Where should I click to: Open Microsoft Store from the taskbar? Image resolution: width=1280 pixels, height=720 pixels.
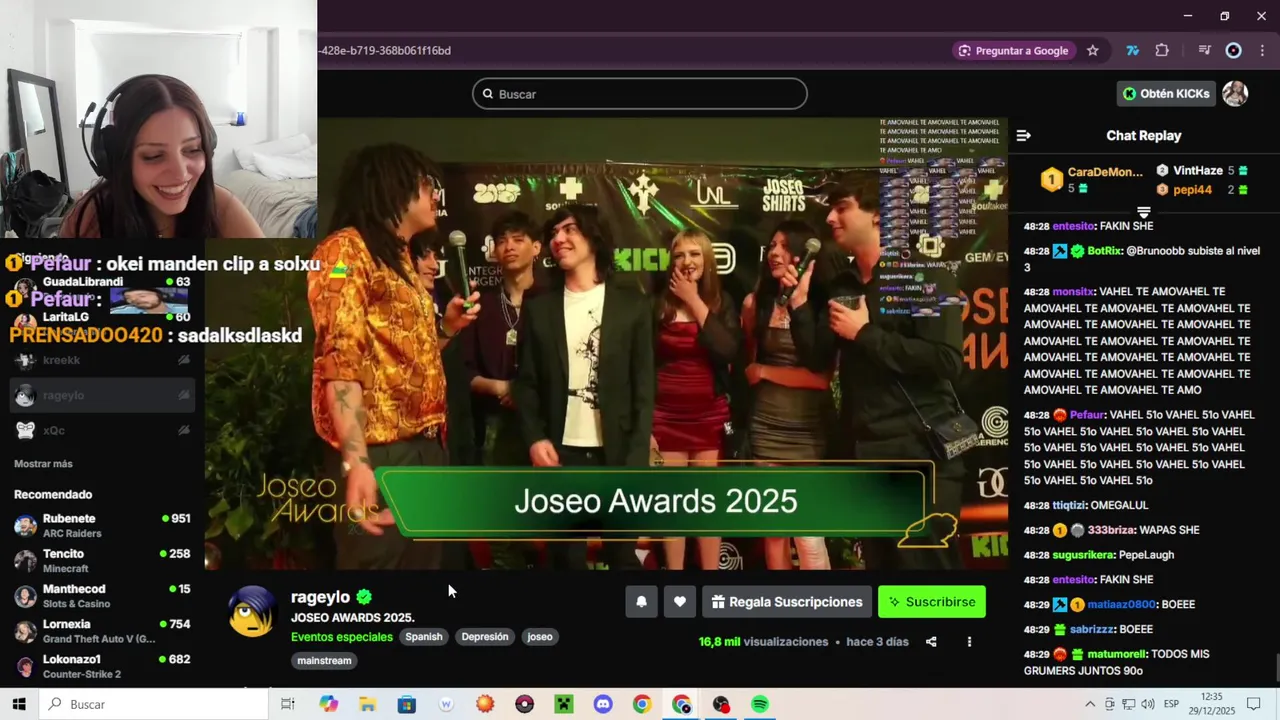407,704
